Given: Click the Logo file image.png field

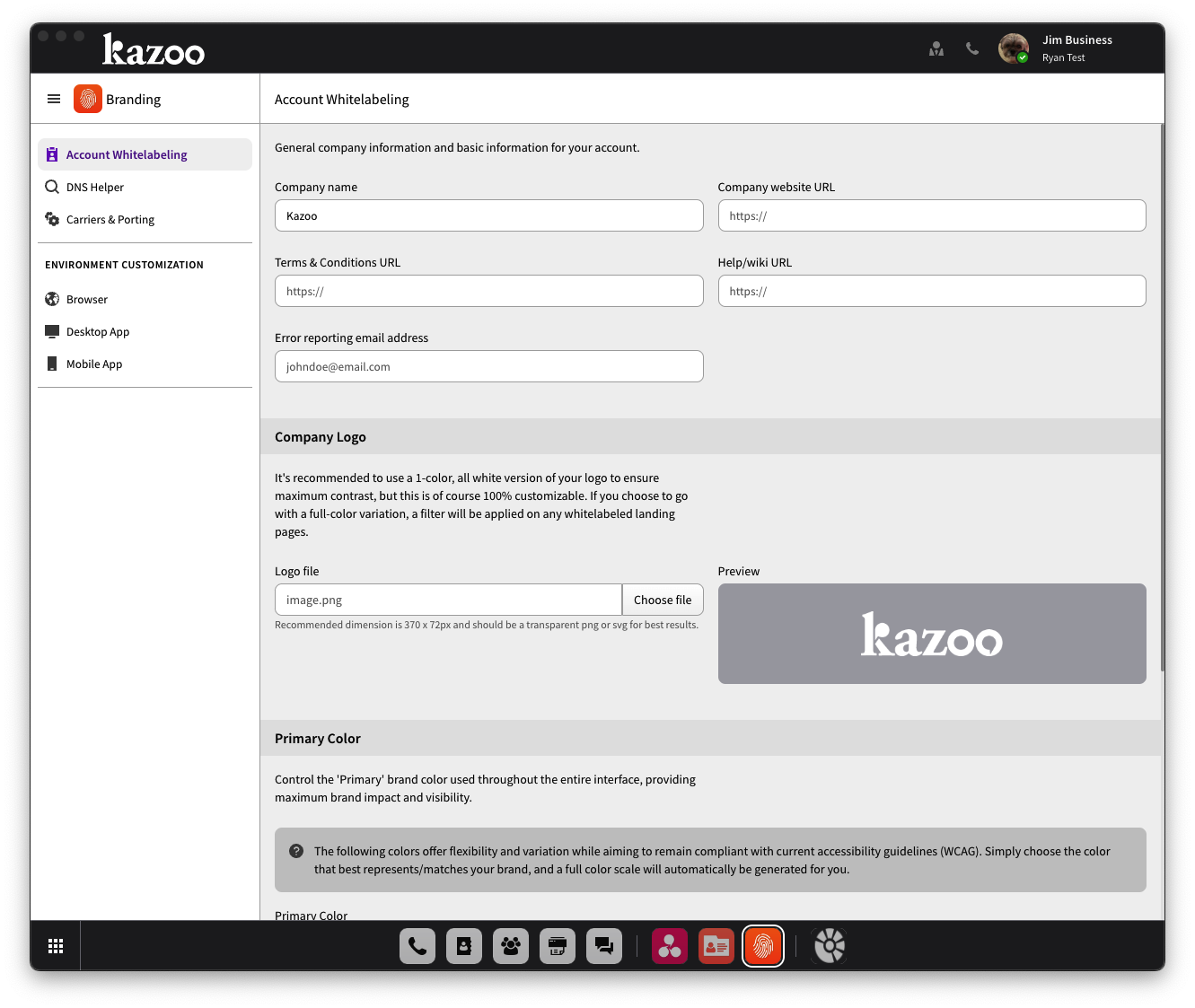Looking at the screenshot, I should pyautogui.click(x=448, y=600).
